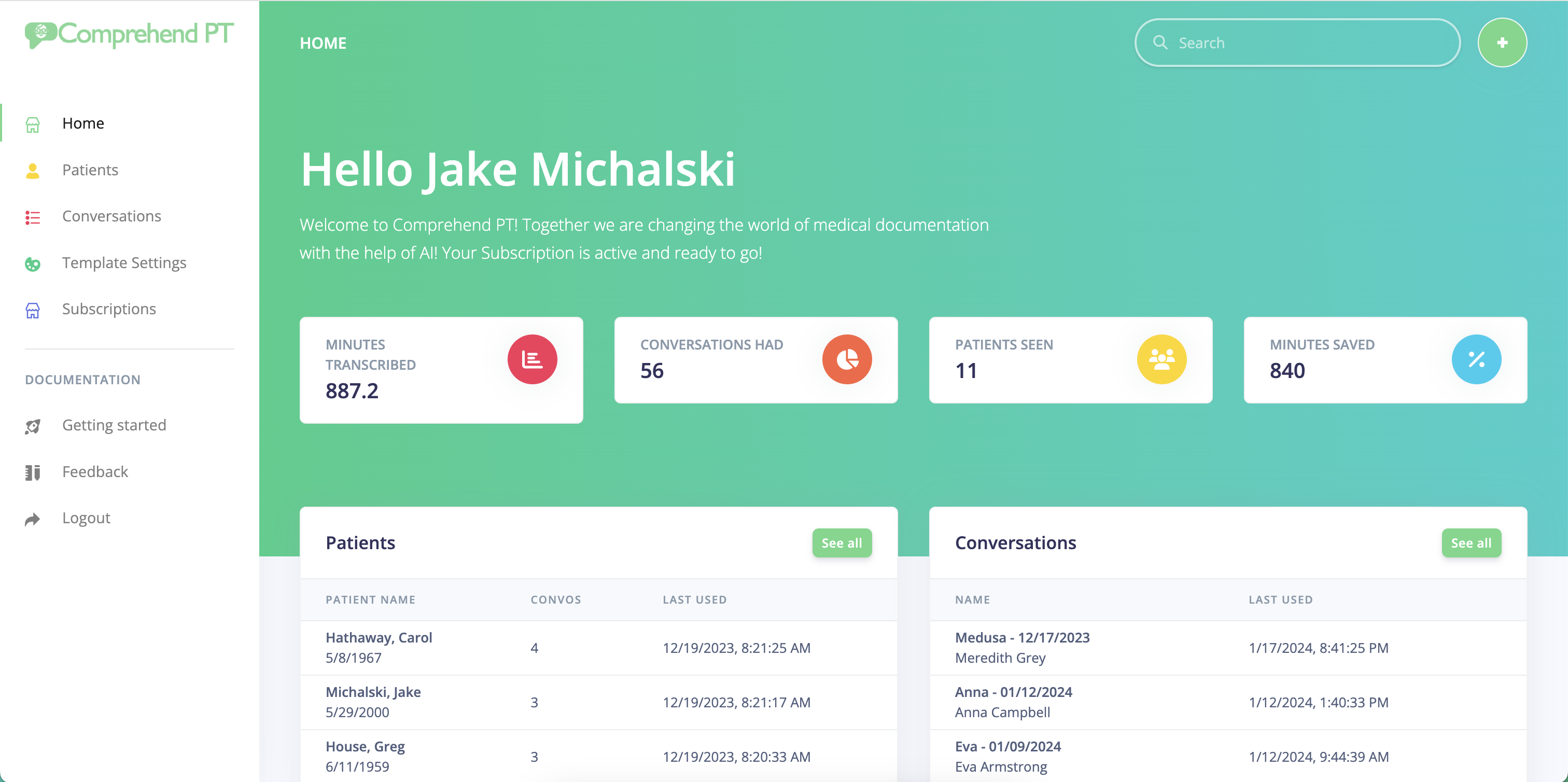This screenshot has height=782, width=1568.
Task: Open the Feedback documentation link
Action: pyautogui.click(x=95, y=471)
